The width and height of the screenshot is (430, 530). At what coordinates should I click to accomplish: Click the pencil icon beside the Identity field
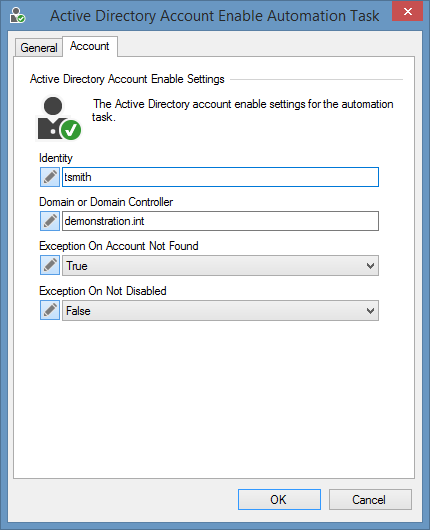click(50, 177)
